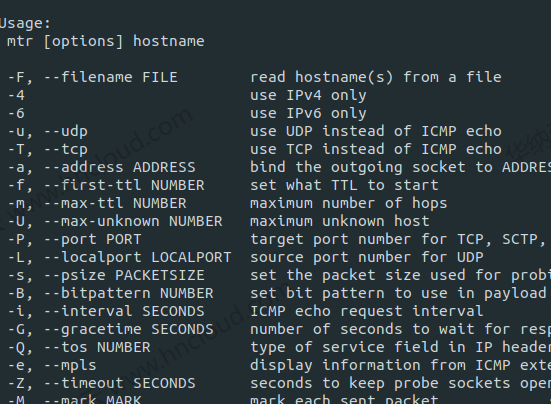Image resolution: width=551 pixels, height=404 pixels.
Task: Click the --udp option
Action: click(x=66, y=131)
